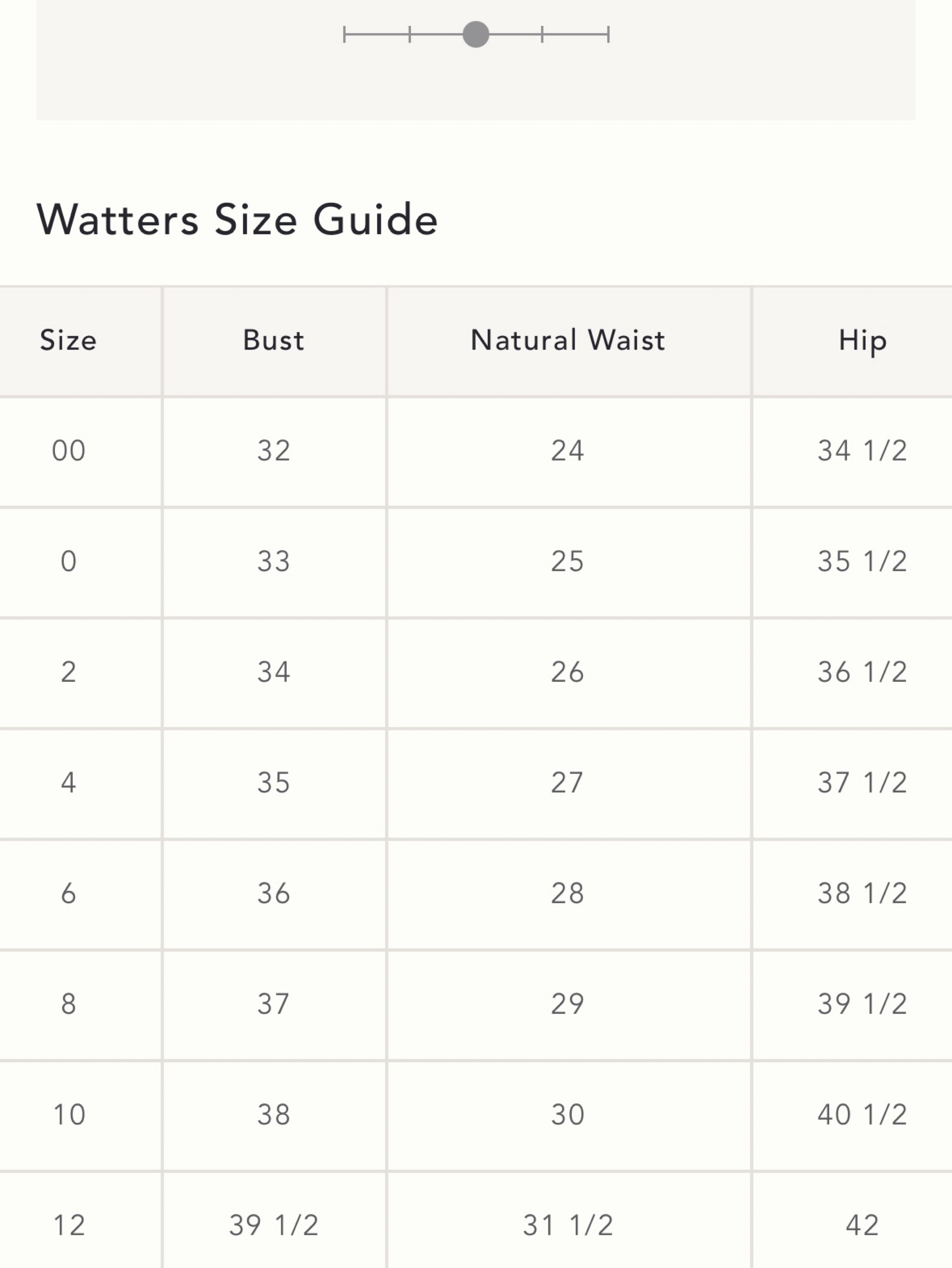Image resolution: width=952 pixels, height=1268 pixels.
Task: Click hip value 42 in size 12 row
Action: click(862, 1225)
